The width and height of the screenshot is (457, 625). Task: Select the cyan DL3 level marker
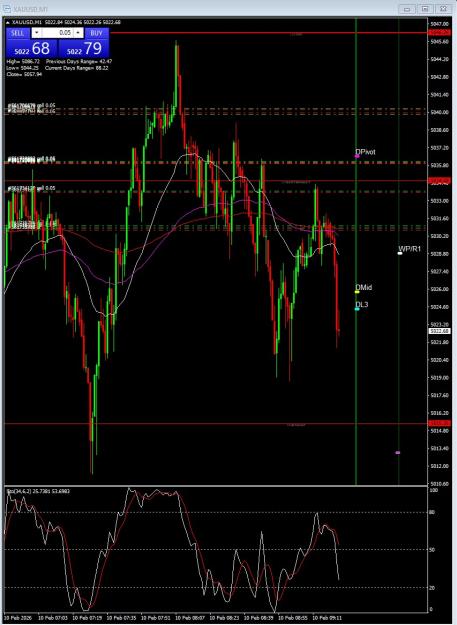pyautogui.click(x=357, y=309)
